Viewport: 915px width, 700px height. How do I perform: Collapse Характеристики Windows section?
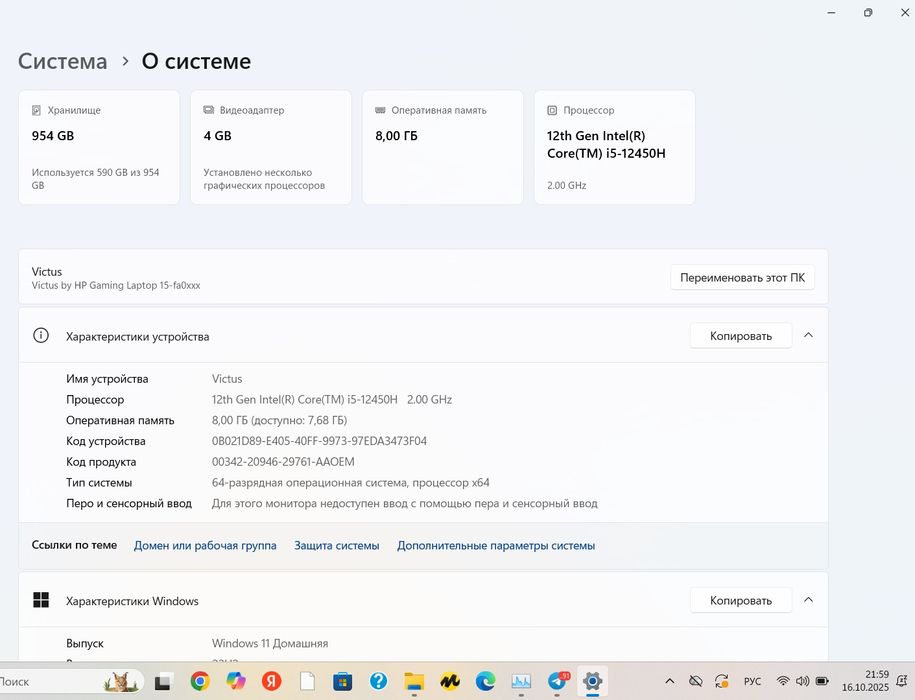pos(808,600)
